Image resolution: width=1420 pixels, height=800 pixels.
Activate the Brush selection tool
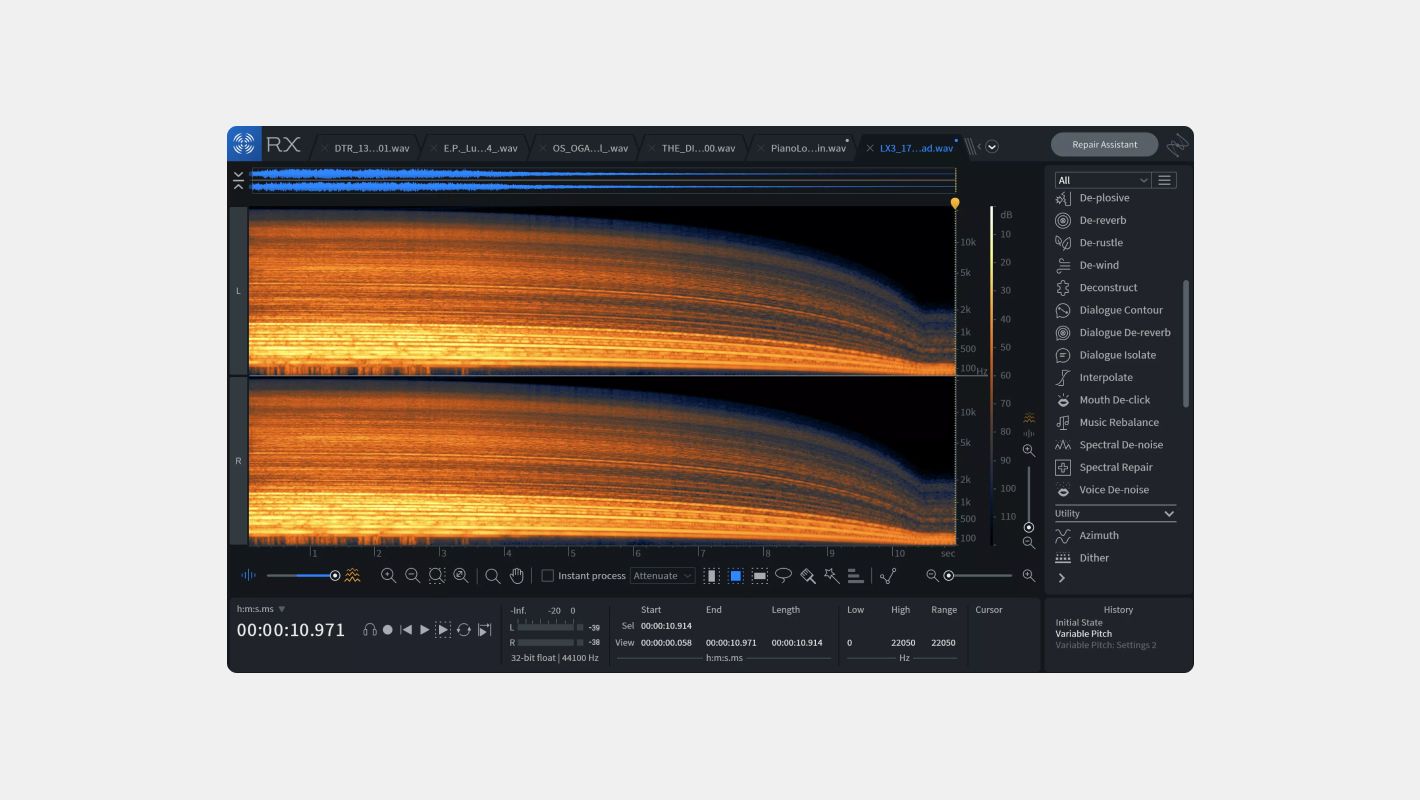tap(809, 576)
